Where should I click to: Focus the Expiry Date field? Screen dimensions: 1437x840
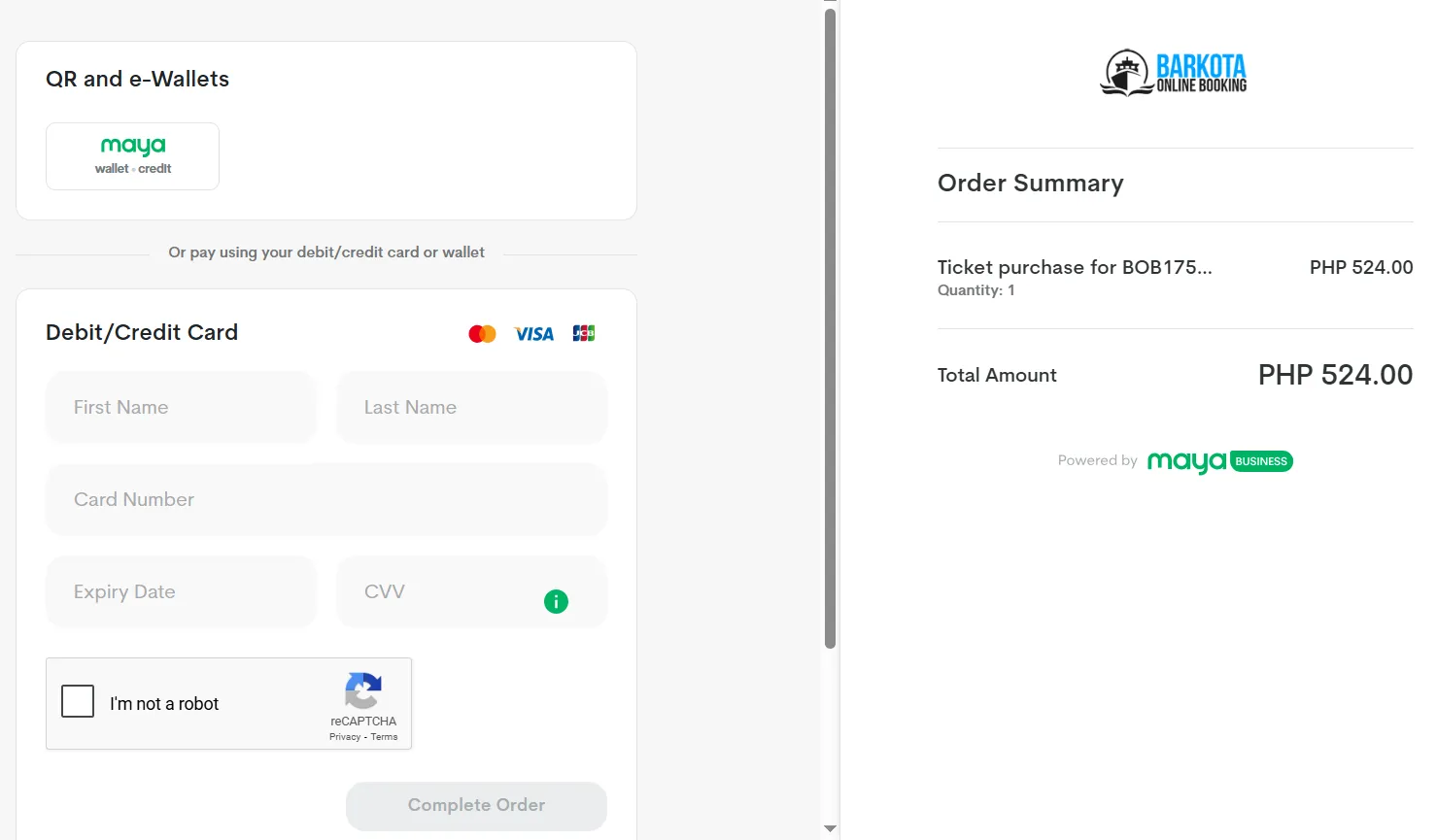(x=181, y=591)
